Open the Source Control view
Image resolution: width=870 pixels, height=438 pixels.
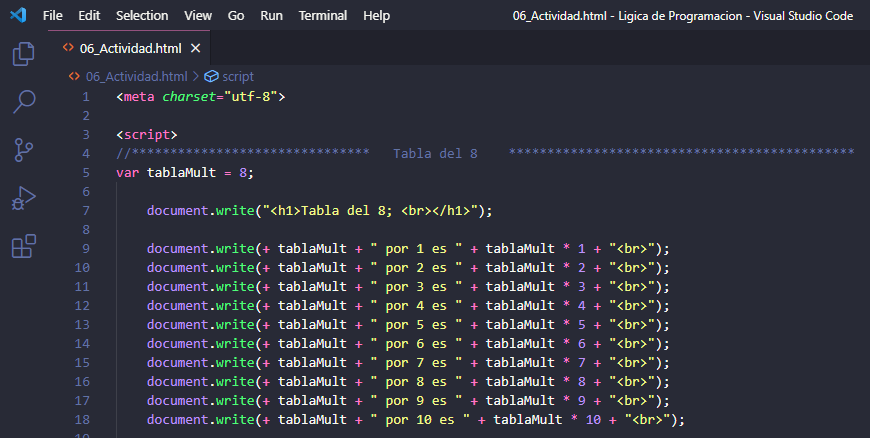pos(24,149)
